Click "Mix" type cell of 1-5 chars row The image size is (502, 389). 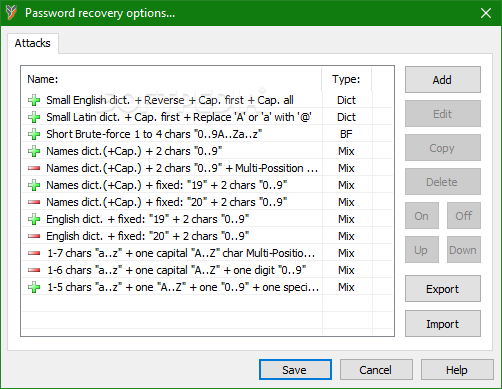tap(346, 287)
